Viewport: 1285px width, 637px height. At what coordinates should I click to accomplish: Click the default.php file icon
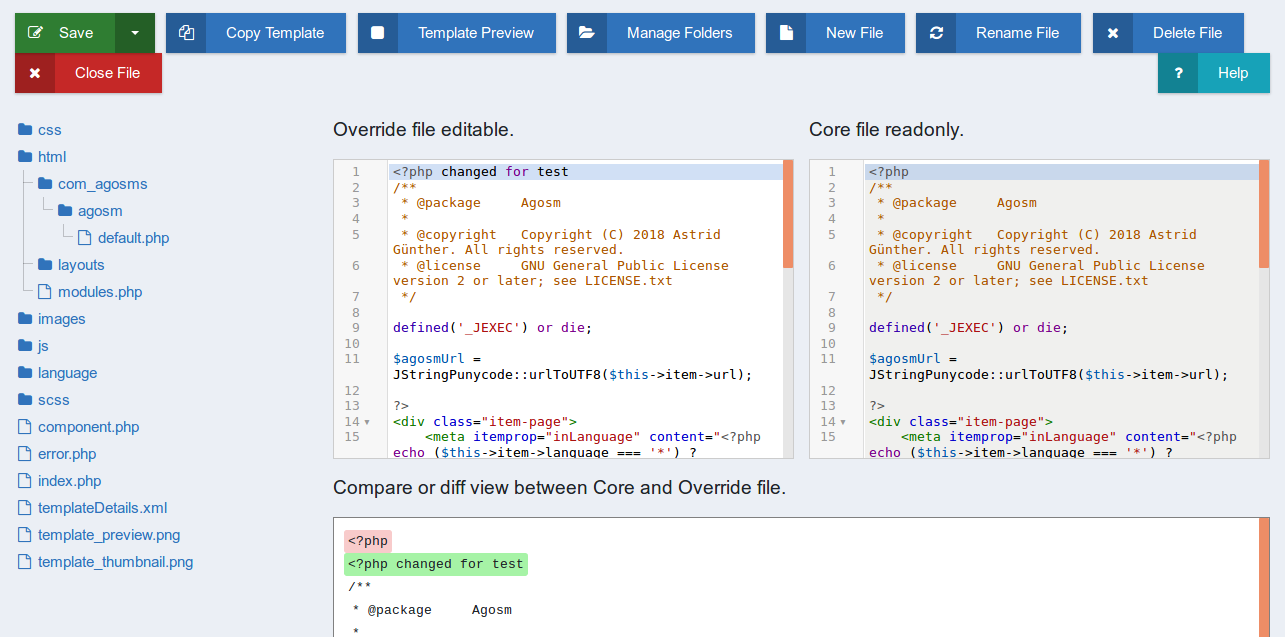84,238
